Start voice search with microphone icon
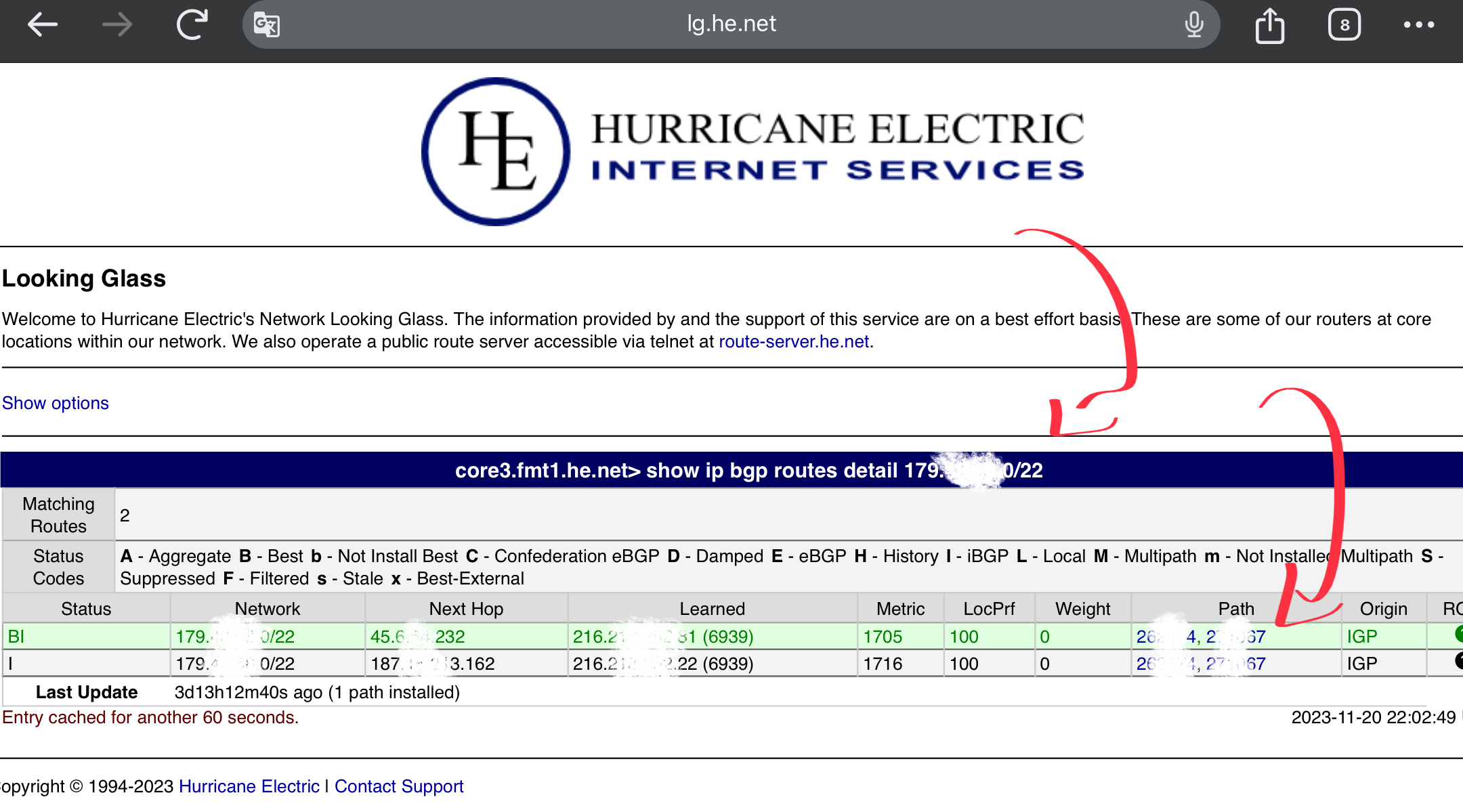1463x812 pixels. tap(1194, 24)
